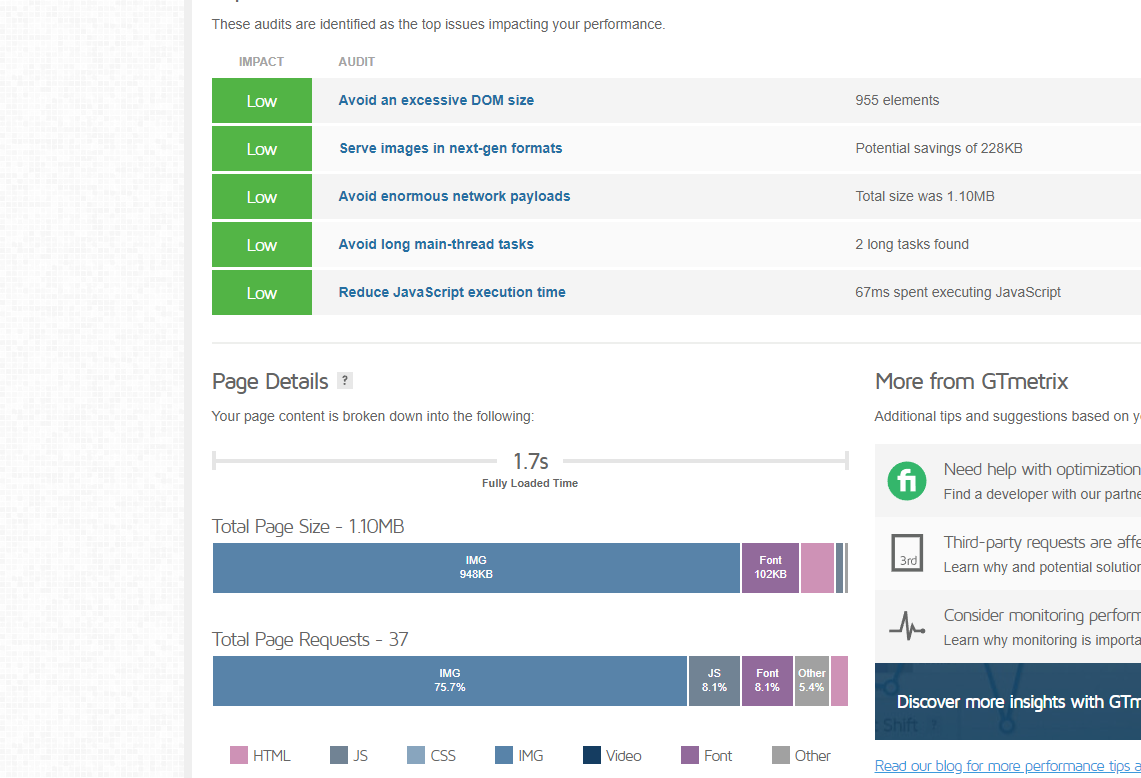This screenshot has width=1141, height=778.
Task: Click the Font 102KB page size segment
Action: [770, 568]
